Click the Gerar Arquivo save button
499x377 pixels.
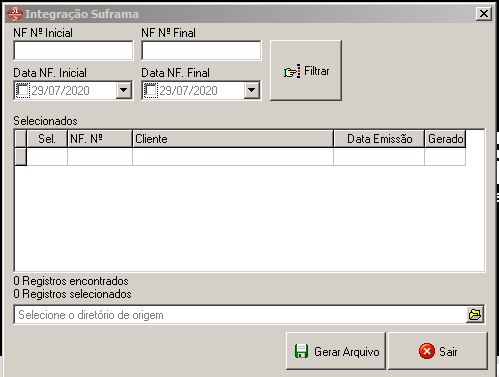pyautogui.click(x=336, y=351)
